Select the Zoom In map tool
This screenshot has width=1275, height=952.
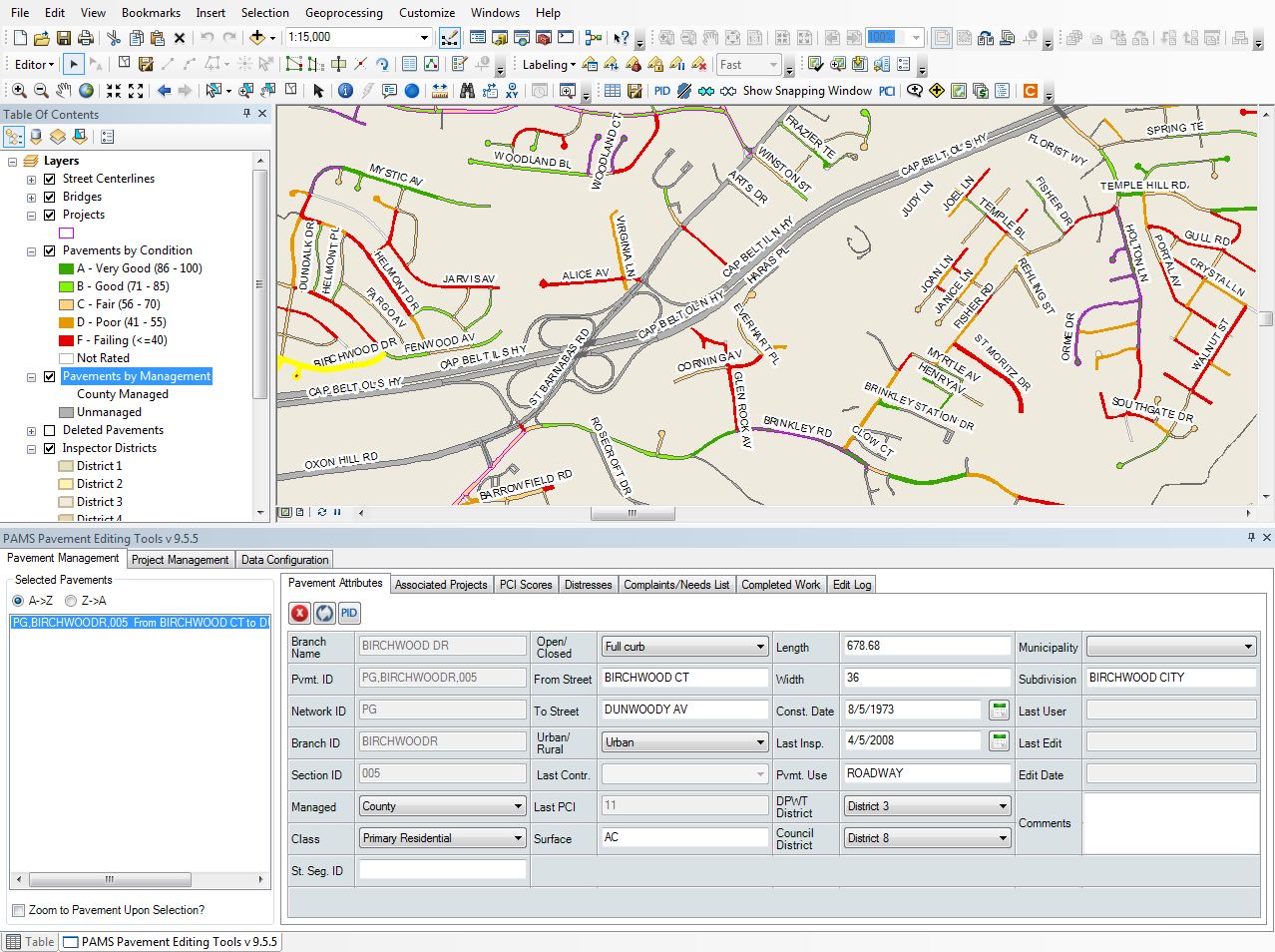click(x=19, y=91)
